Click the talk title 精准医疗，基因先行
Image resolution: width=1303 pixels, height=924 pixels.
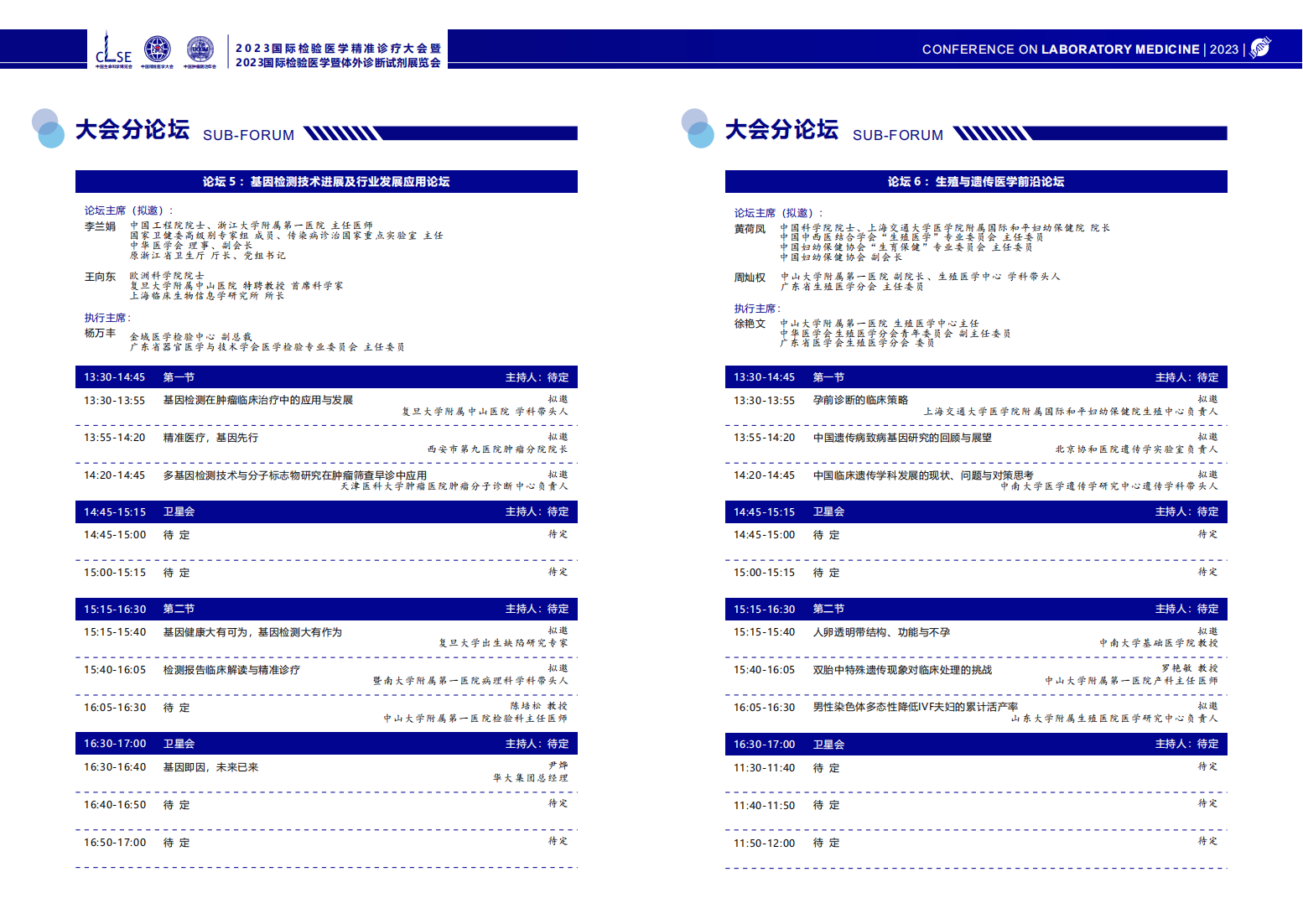coord(210,438)
